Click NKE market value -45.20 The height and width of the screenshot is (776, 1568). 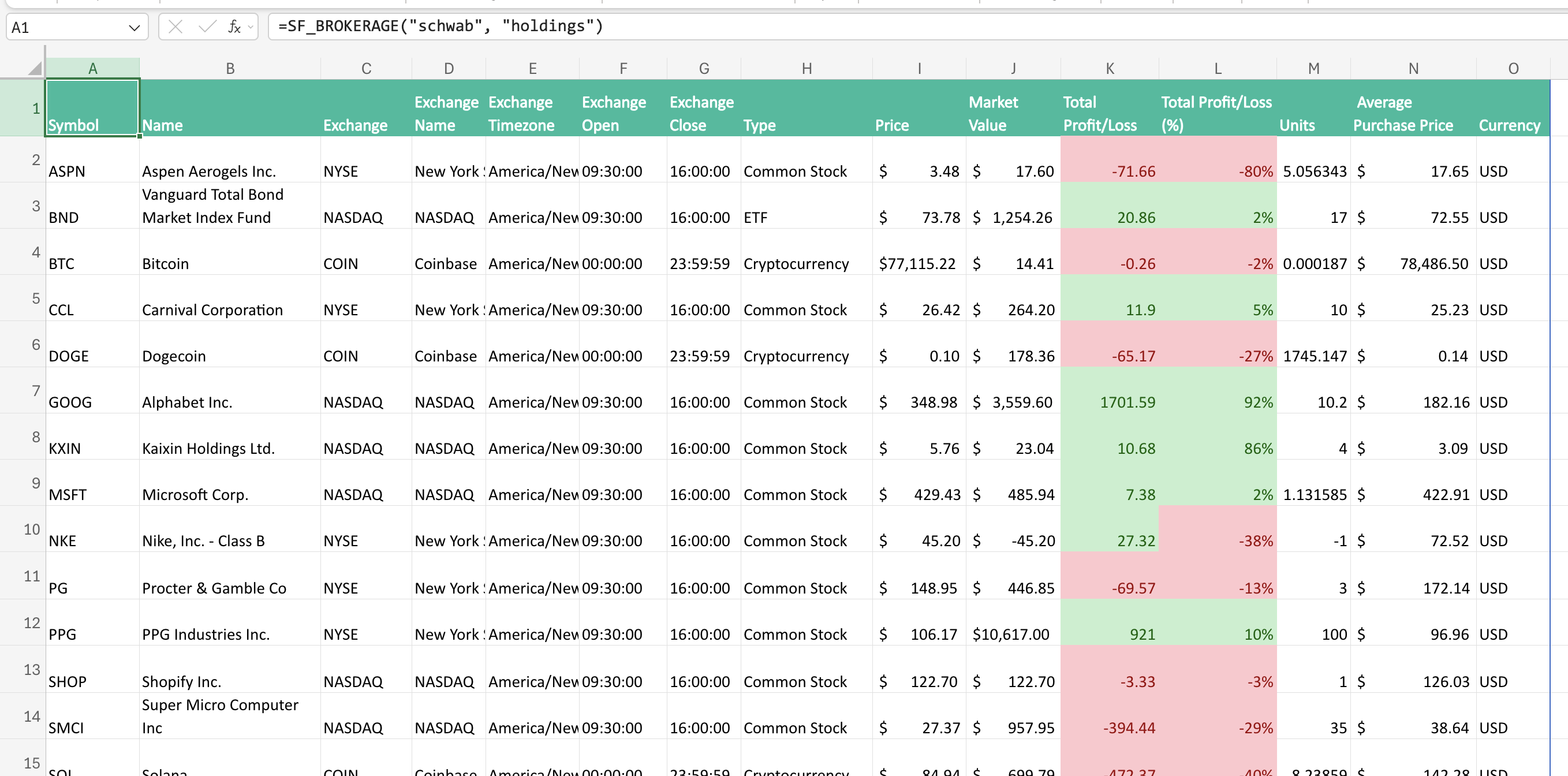tap(1013, 529)
